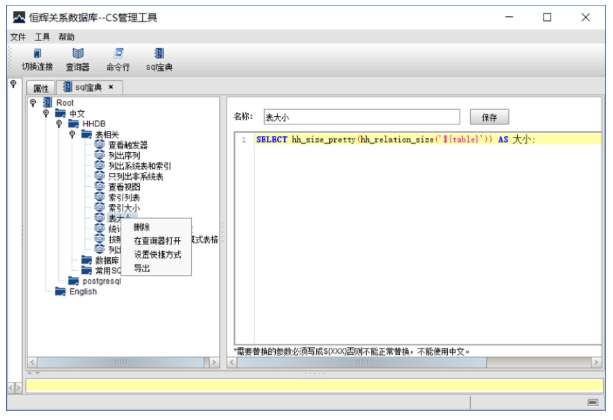Click the yellow message bar at bottom
Viewport: 613px width, 420px height.
coord(314,386)
